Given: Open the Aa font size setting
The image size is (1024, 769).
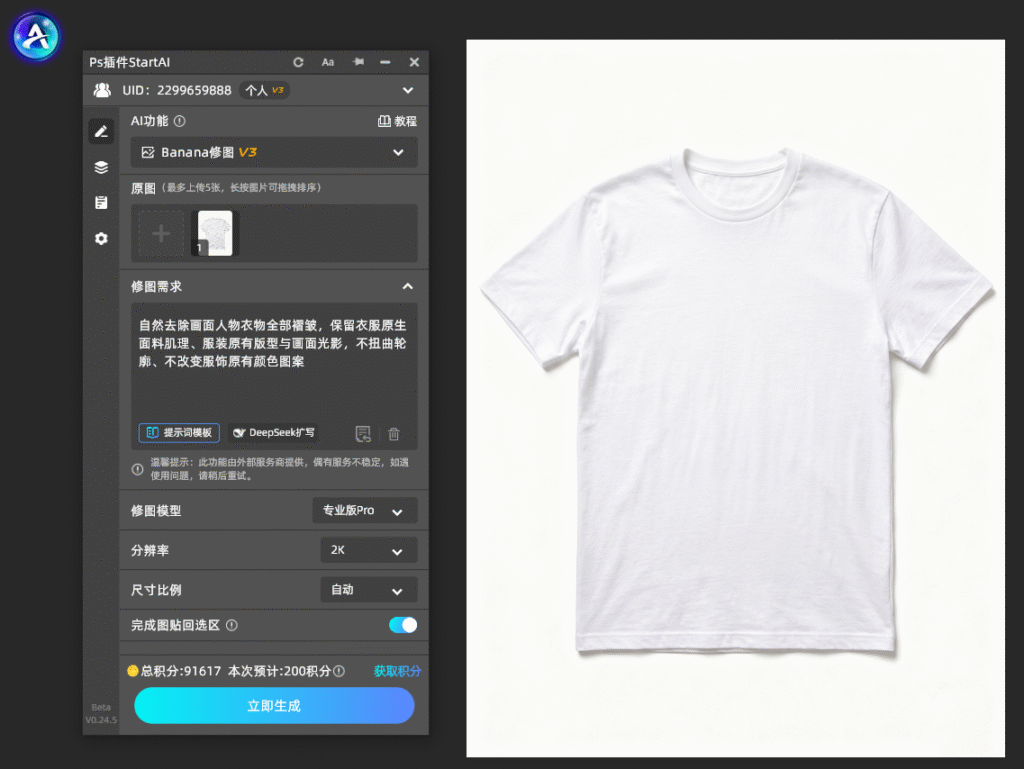Looking at the screenshot, I should point(328,62).
